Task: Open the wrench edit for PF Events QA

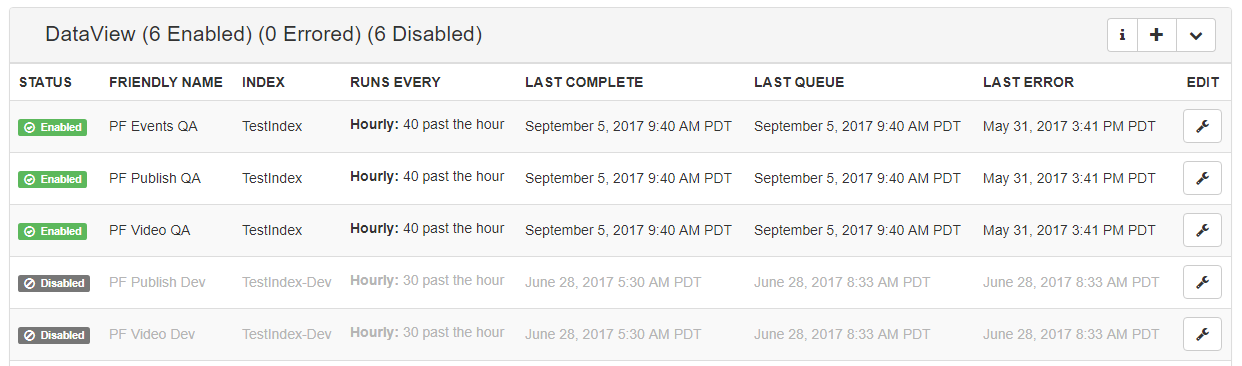Action: pyautogui.click(x=1202, y=126)
